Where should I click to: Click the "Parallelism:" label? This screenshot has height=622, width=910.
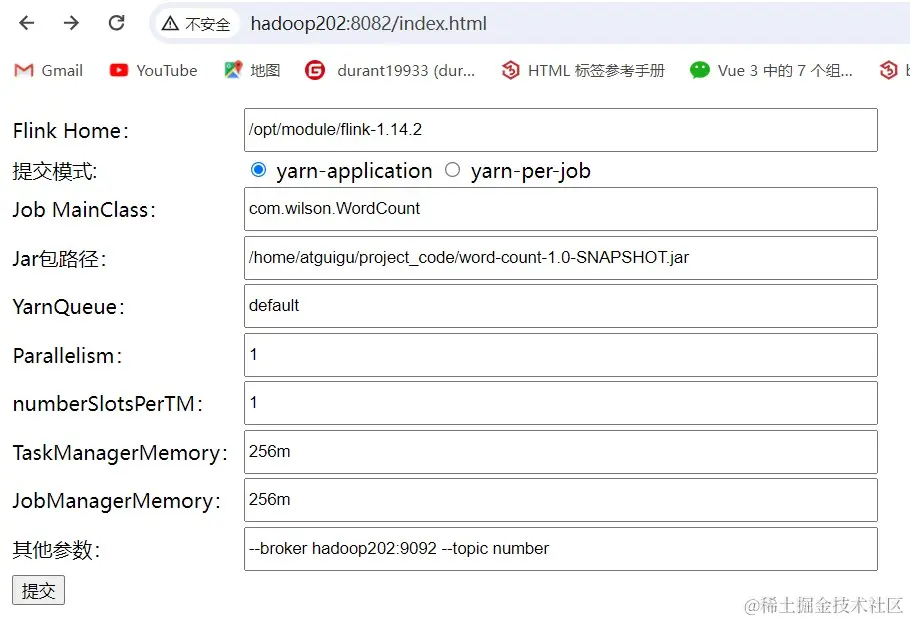coord(67,355)
